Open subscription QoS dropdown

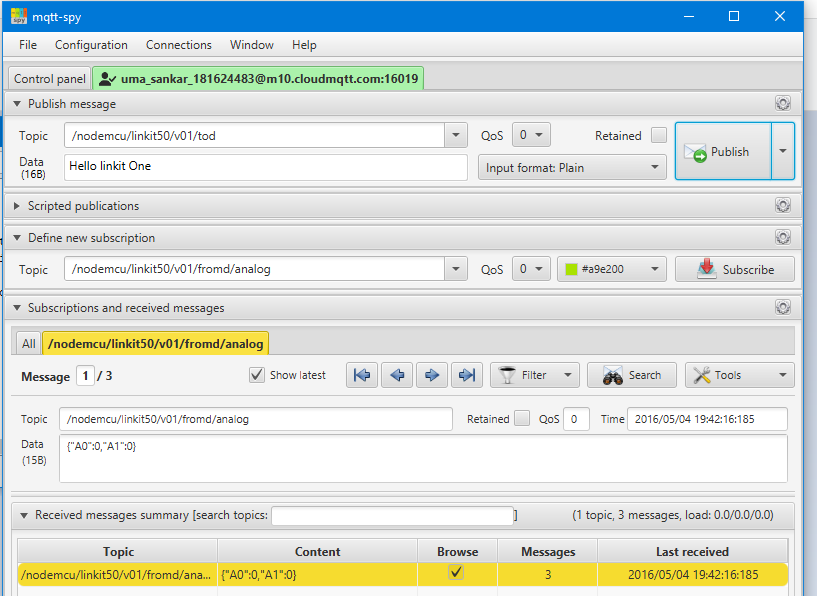[531, 269]
